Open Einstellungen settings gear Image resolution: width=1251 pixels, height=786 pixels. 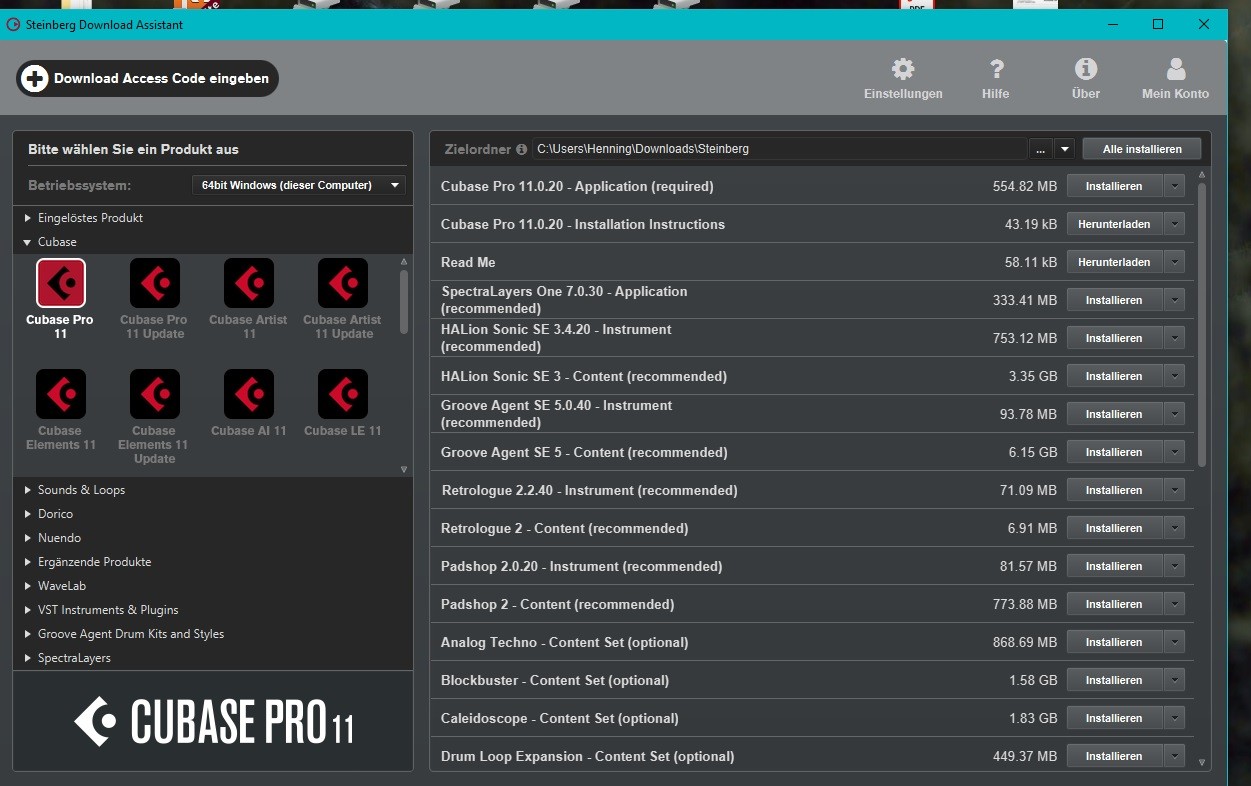pos(903,69)
